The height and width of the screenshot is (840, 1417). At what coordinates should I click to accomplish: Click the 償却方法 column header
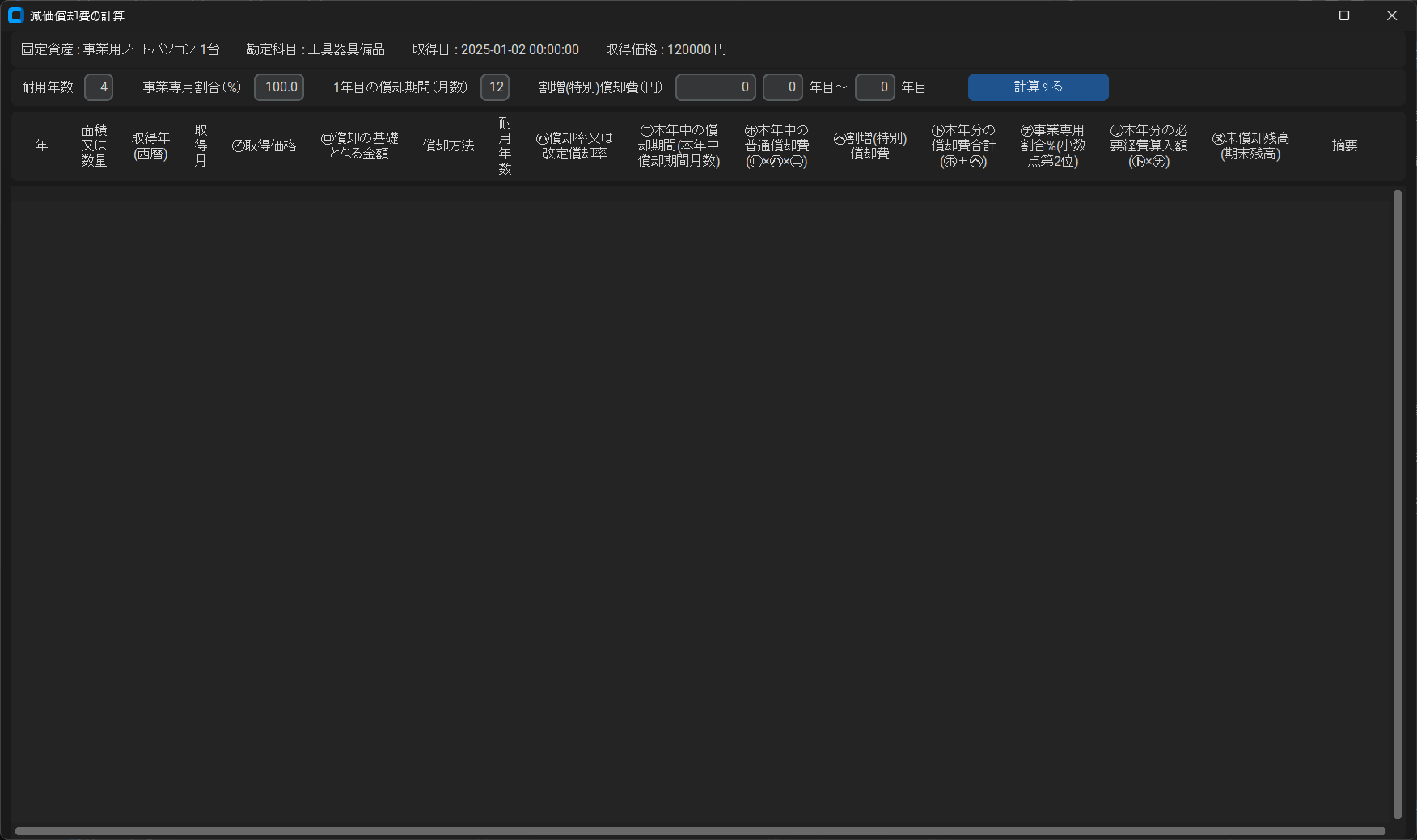pyautogui.click(x=448, y=146)
